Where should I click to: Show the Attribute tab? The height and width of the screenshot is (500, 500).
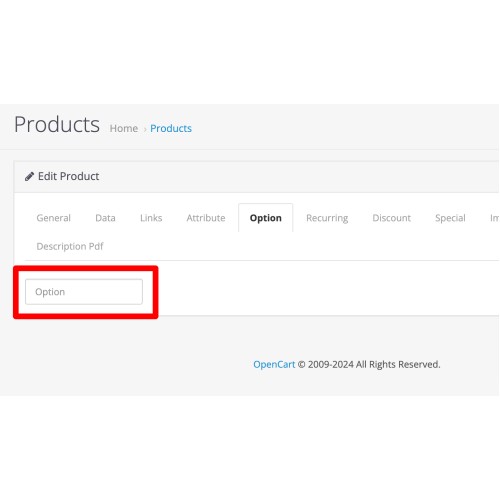click(x=206, y=218)
